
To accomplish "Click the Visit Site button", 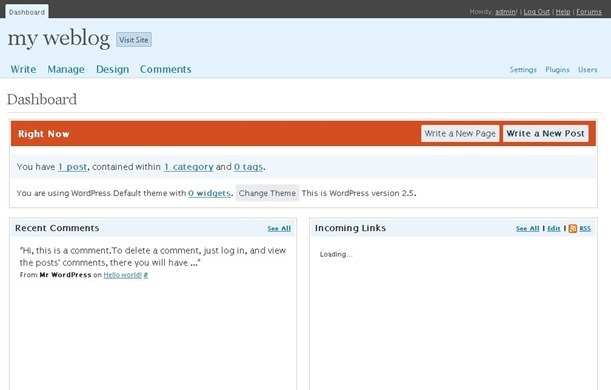I will click(134, 40).
